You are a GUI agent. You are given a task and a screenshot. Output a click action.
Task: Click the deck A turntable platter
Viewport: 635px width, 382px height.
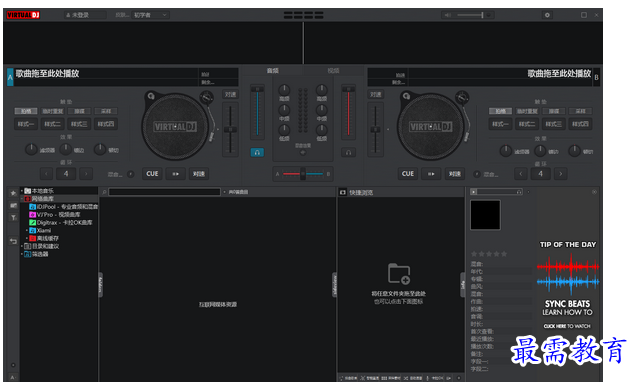click(175, 127)
